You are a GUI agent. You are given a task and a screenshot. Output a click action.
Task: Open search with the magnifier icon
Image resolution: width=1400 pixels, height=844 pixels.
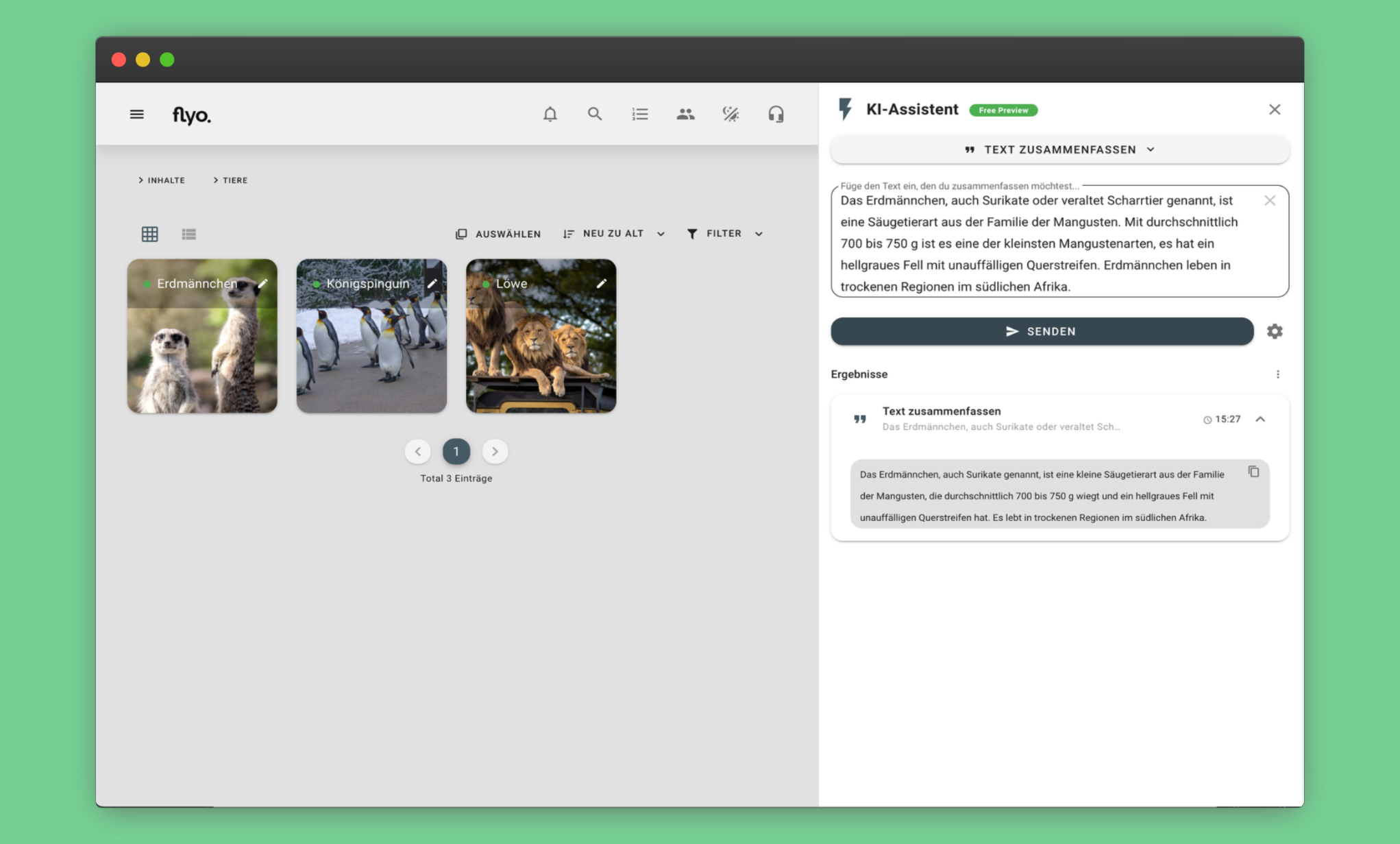coord(595,114)
